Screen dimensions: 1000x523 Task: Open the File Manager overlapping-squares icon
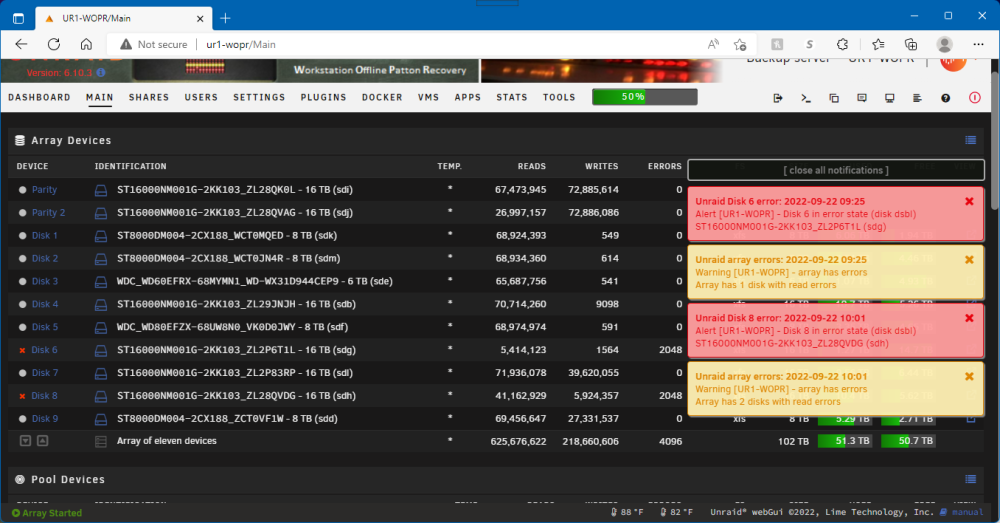pyautogui.click(x=834, y=98)
